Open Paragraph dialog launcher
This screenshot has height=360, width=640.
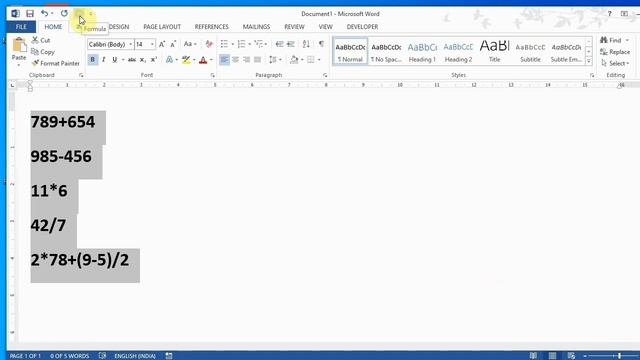(x=325, y=75)
